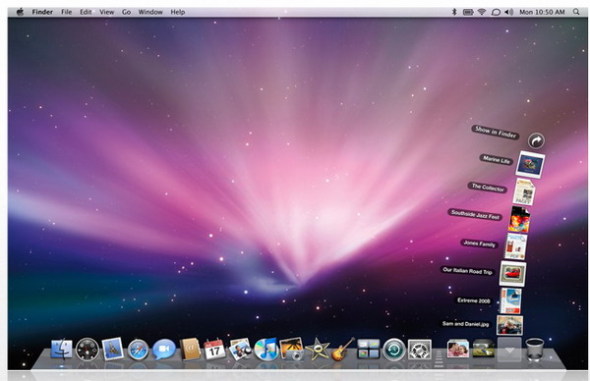Launch GarageBand guitar icon in Dock

[x=343, y=349]
